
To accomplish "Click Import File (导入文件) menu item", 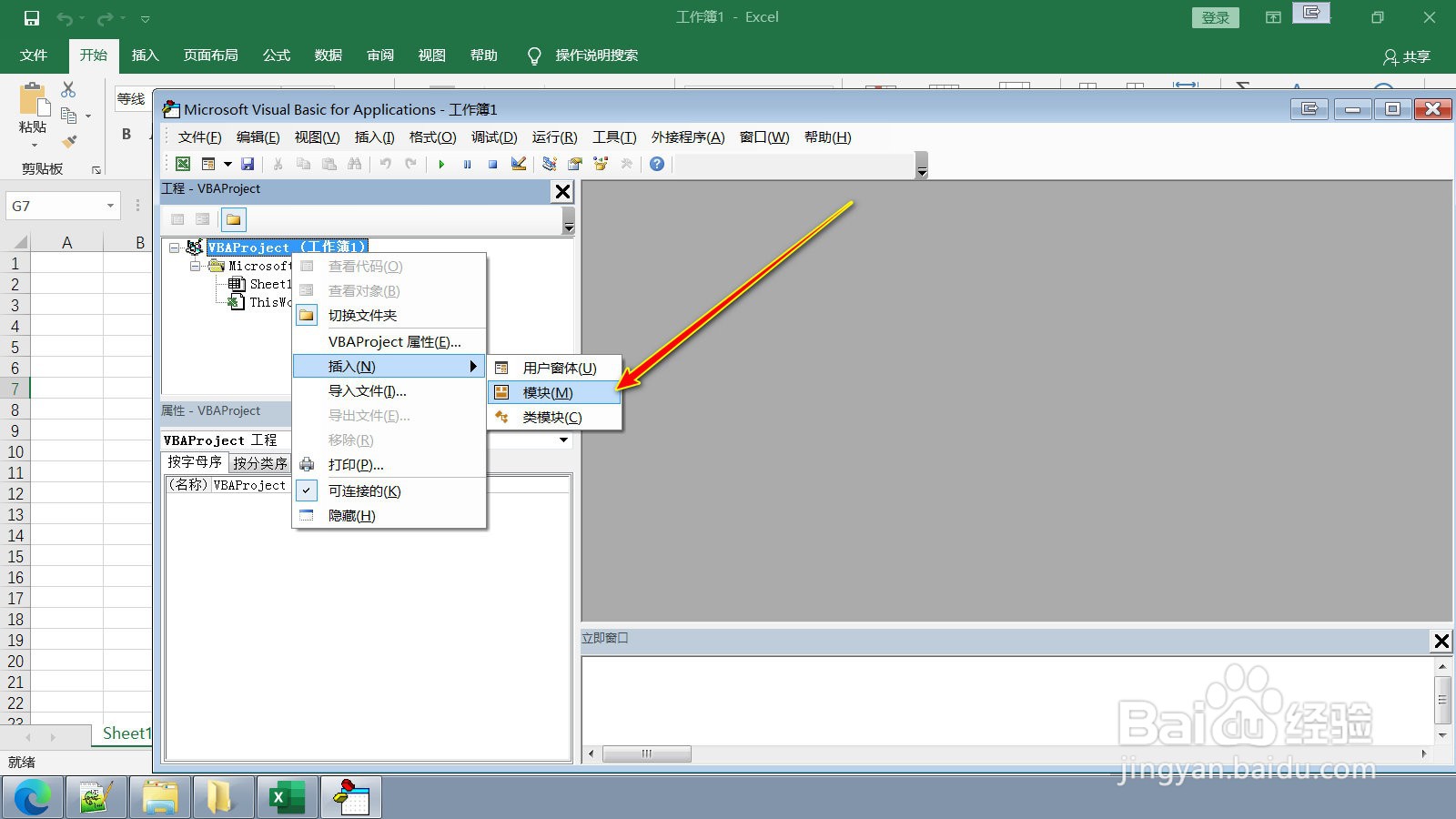I will point(389,390).
